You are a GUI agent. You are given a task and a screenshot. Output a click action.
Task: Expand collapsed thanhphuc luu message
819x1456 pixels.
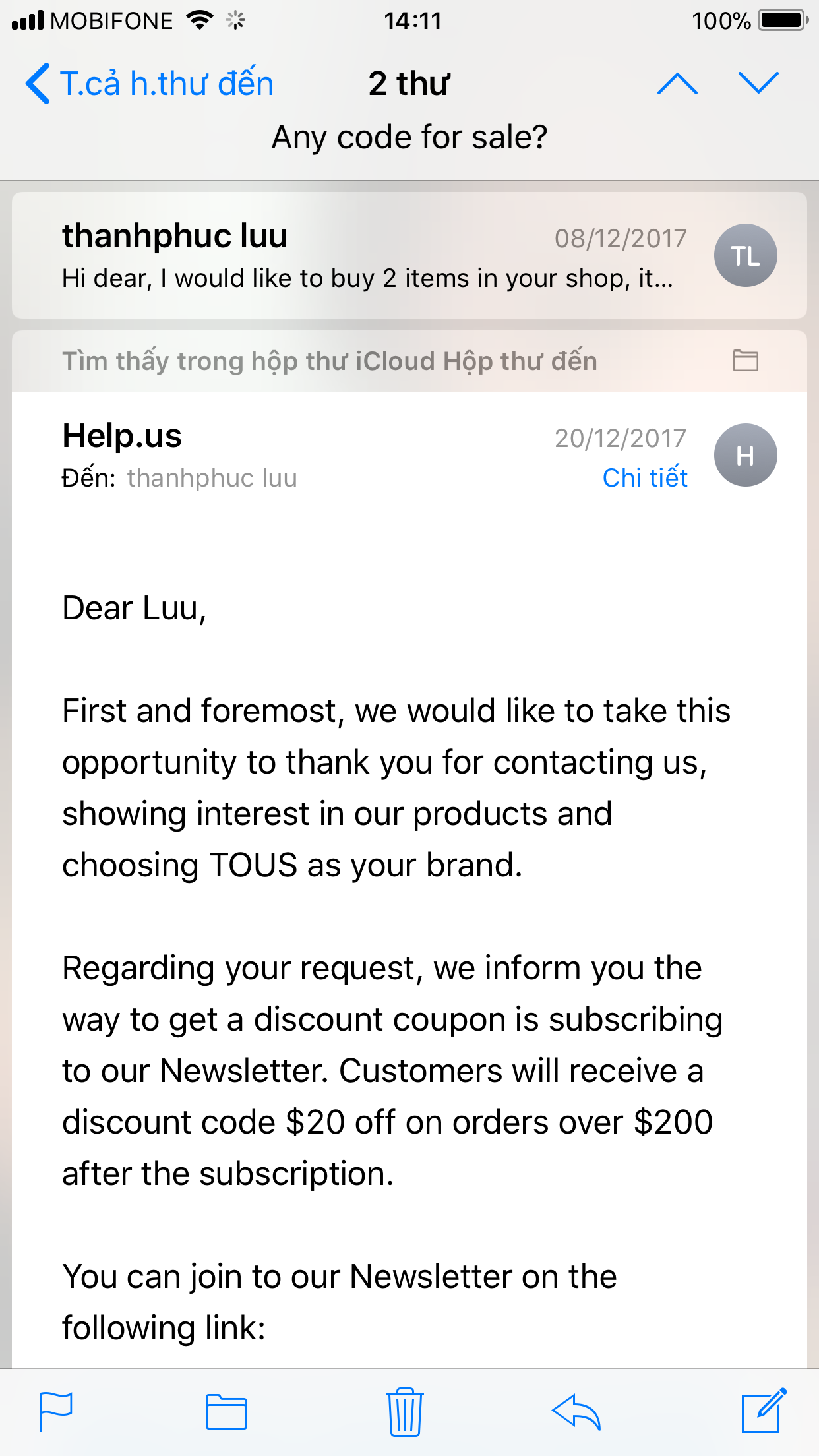tap(369, 256)
